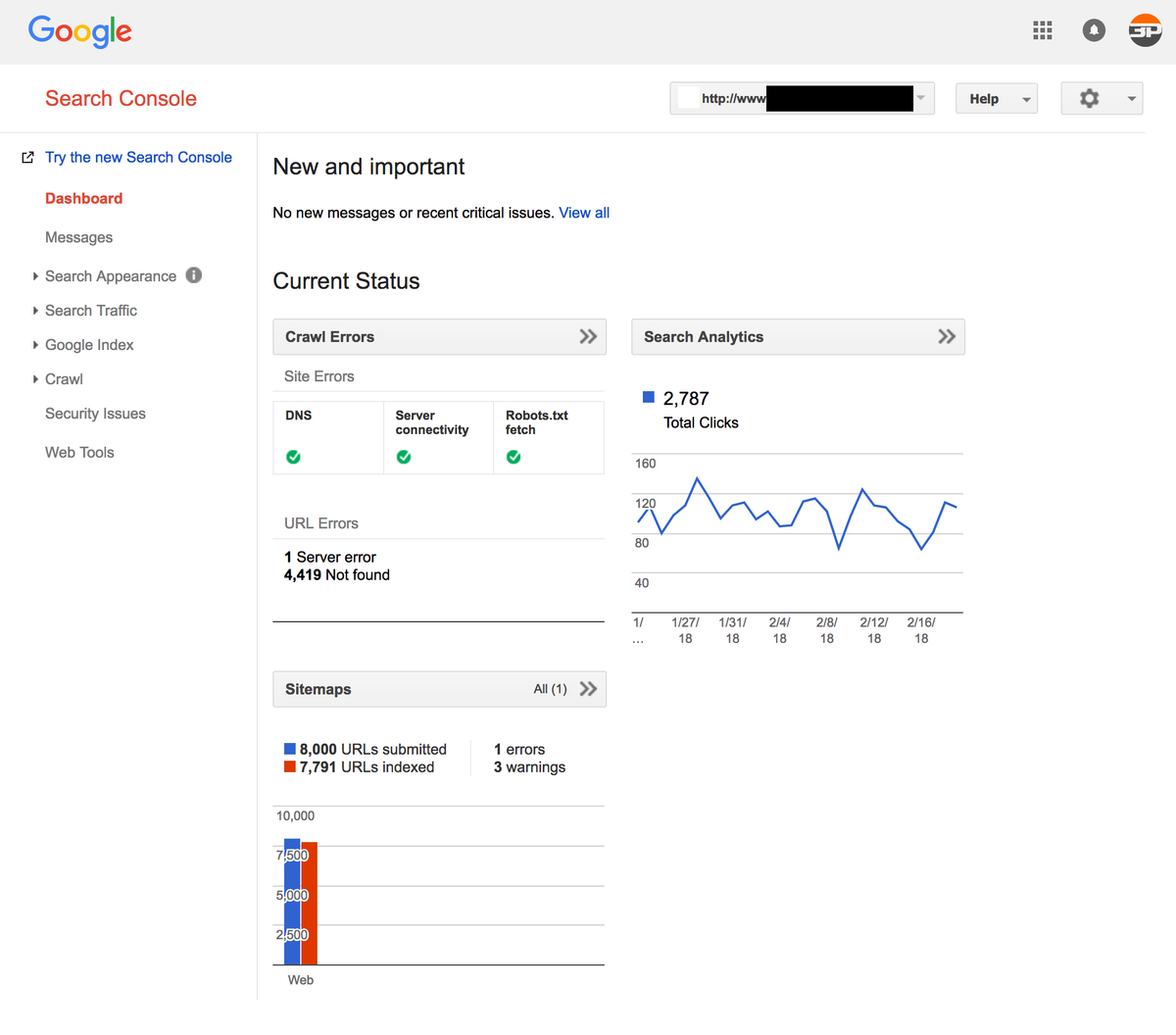Image resolution: width=1176 pixels, height=1035 pixels.
Task: Click the red URLs indexed legend swatch
Action: [290, 766]
